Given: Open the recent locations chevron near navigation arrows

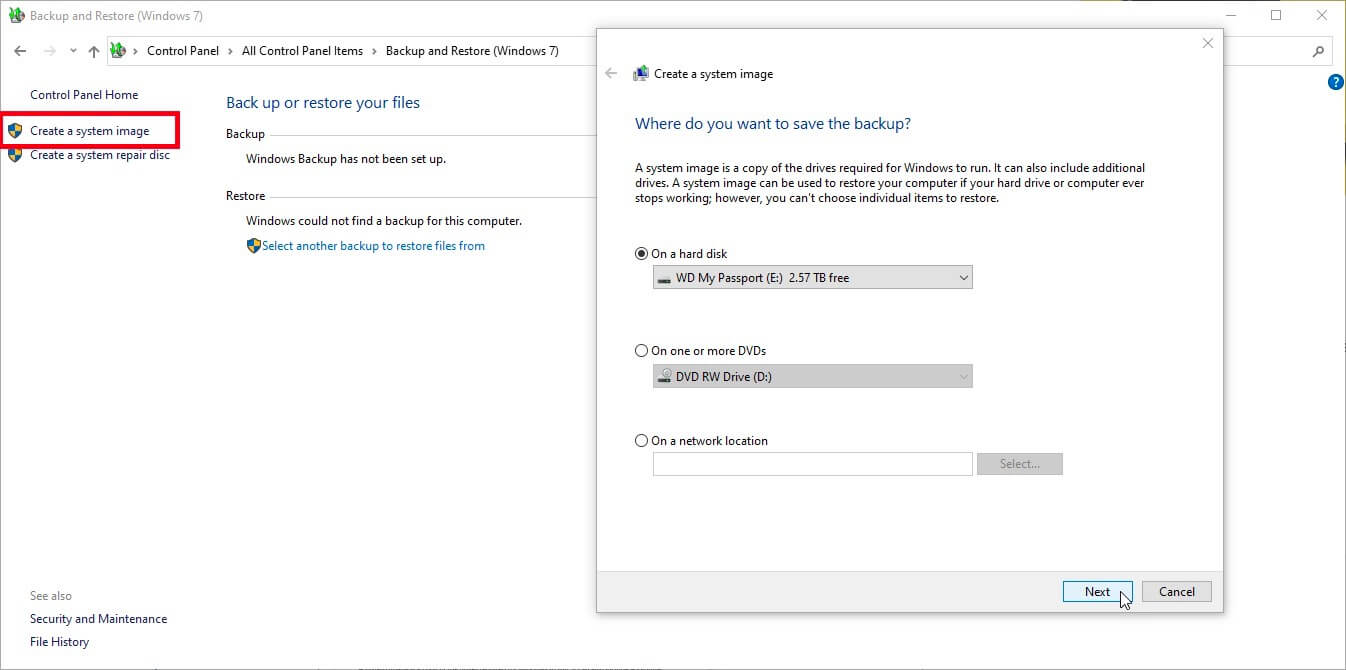Looking at the screenshot, I should pyautogui.click(x=71, y=50).
